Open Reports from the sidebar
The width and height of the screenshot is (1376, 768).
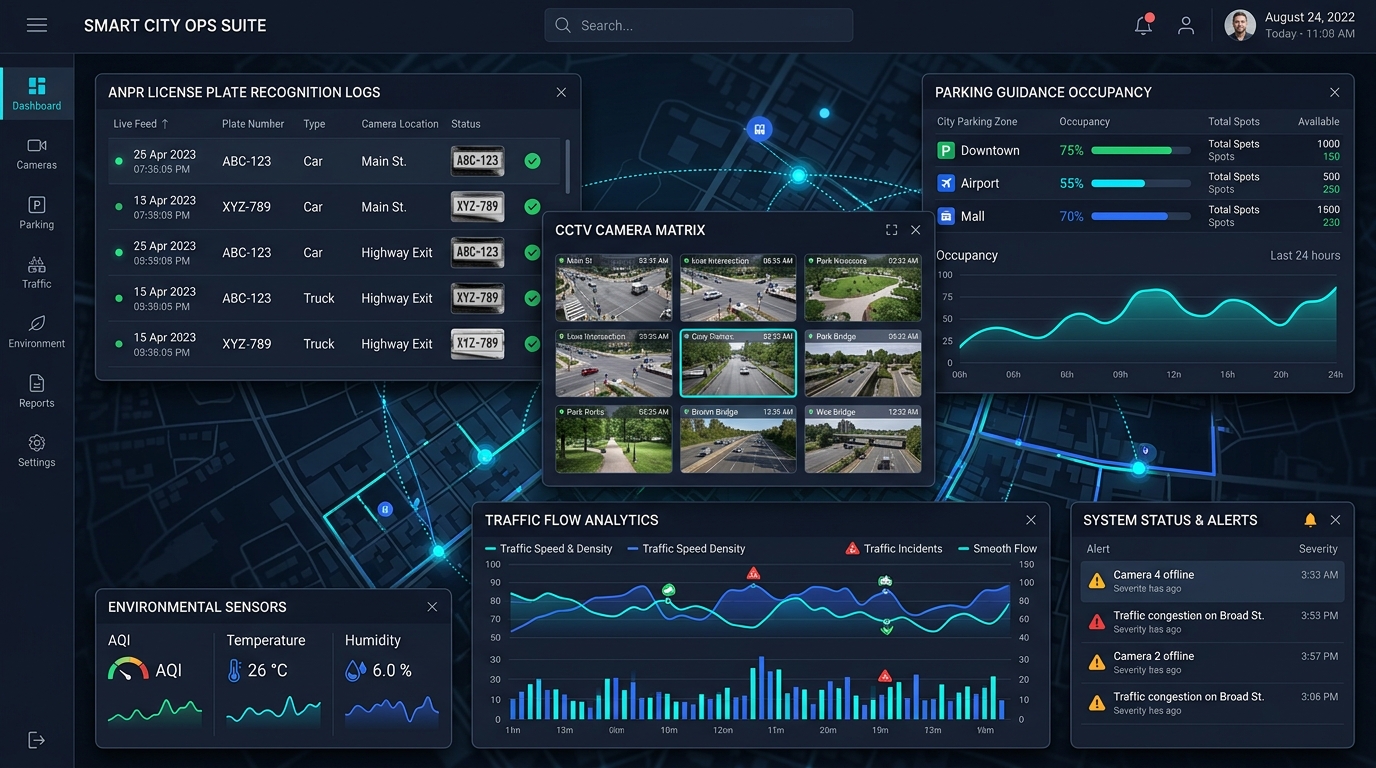click(37, 391)
